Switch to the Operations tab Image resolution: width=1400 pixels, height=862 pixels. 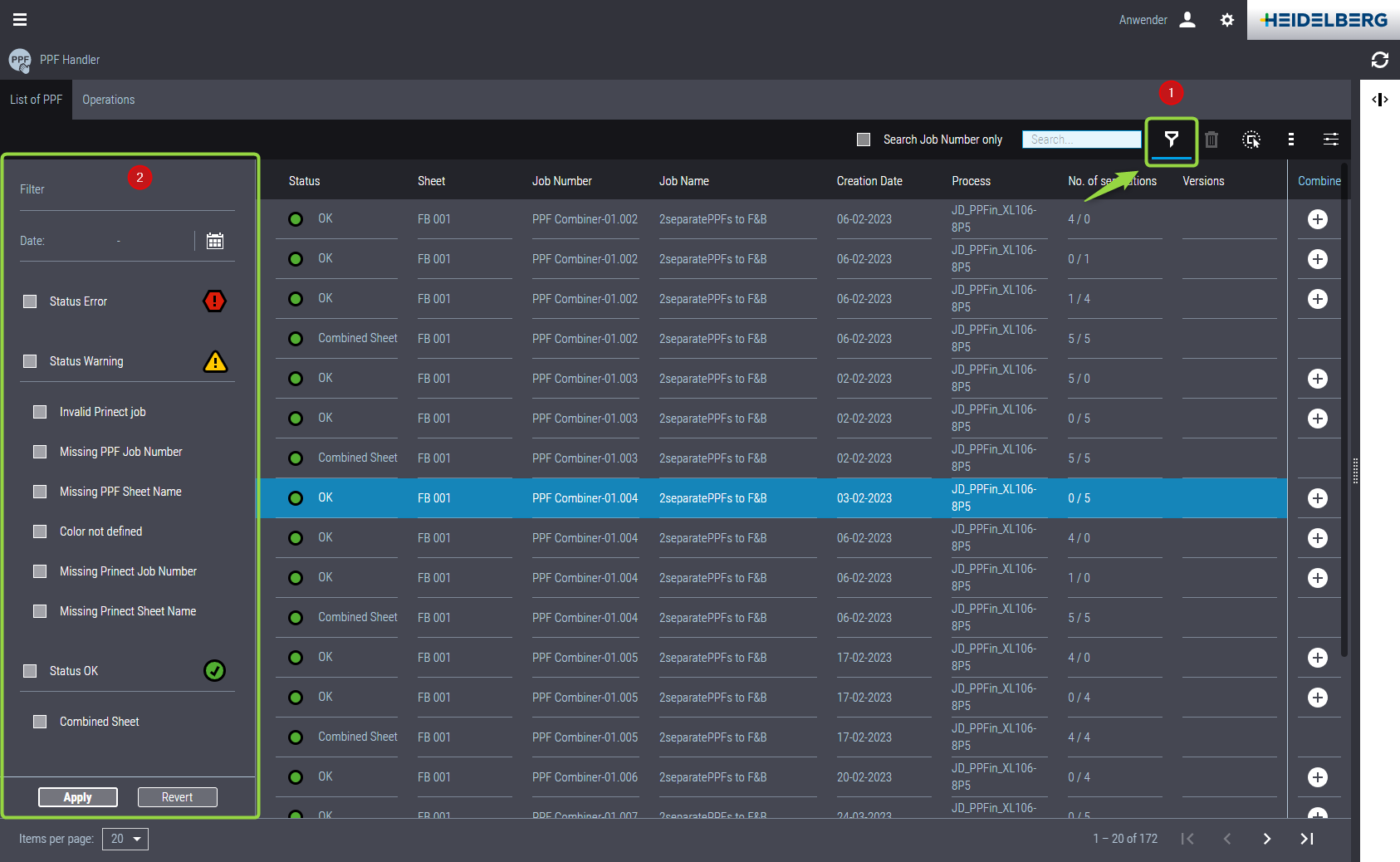click(x=108, y=100)
